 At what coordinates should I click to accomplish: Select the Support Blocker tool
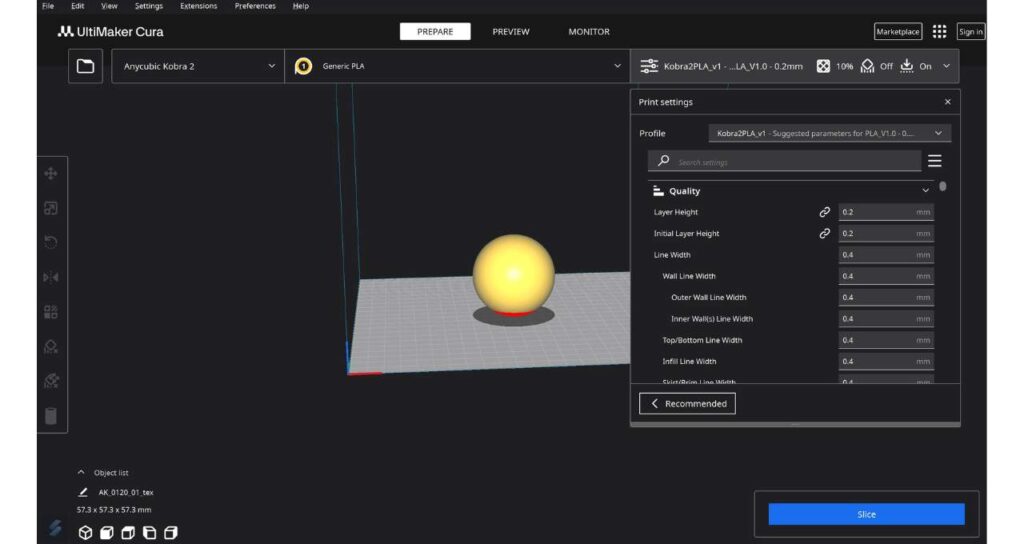pos(50,346)
